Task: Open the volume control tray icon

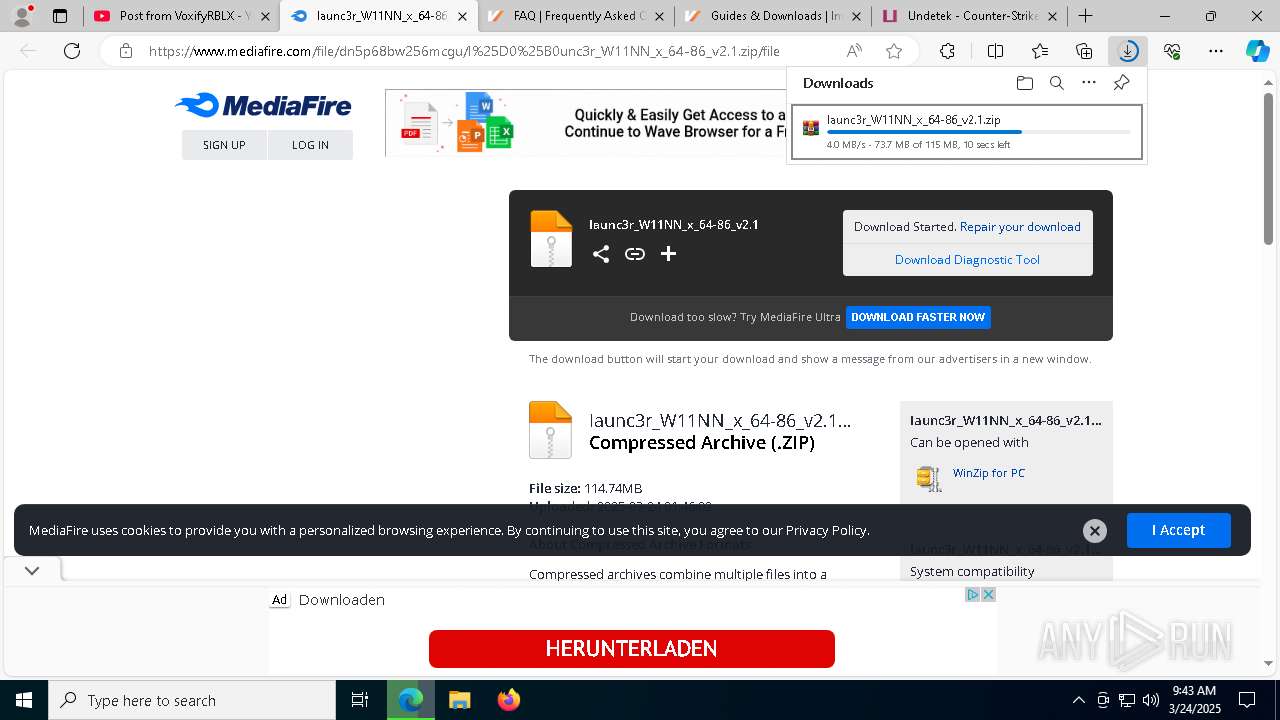Action: click(1151, 700)
